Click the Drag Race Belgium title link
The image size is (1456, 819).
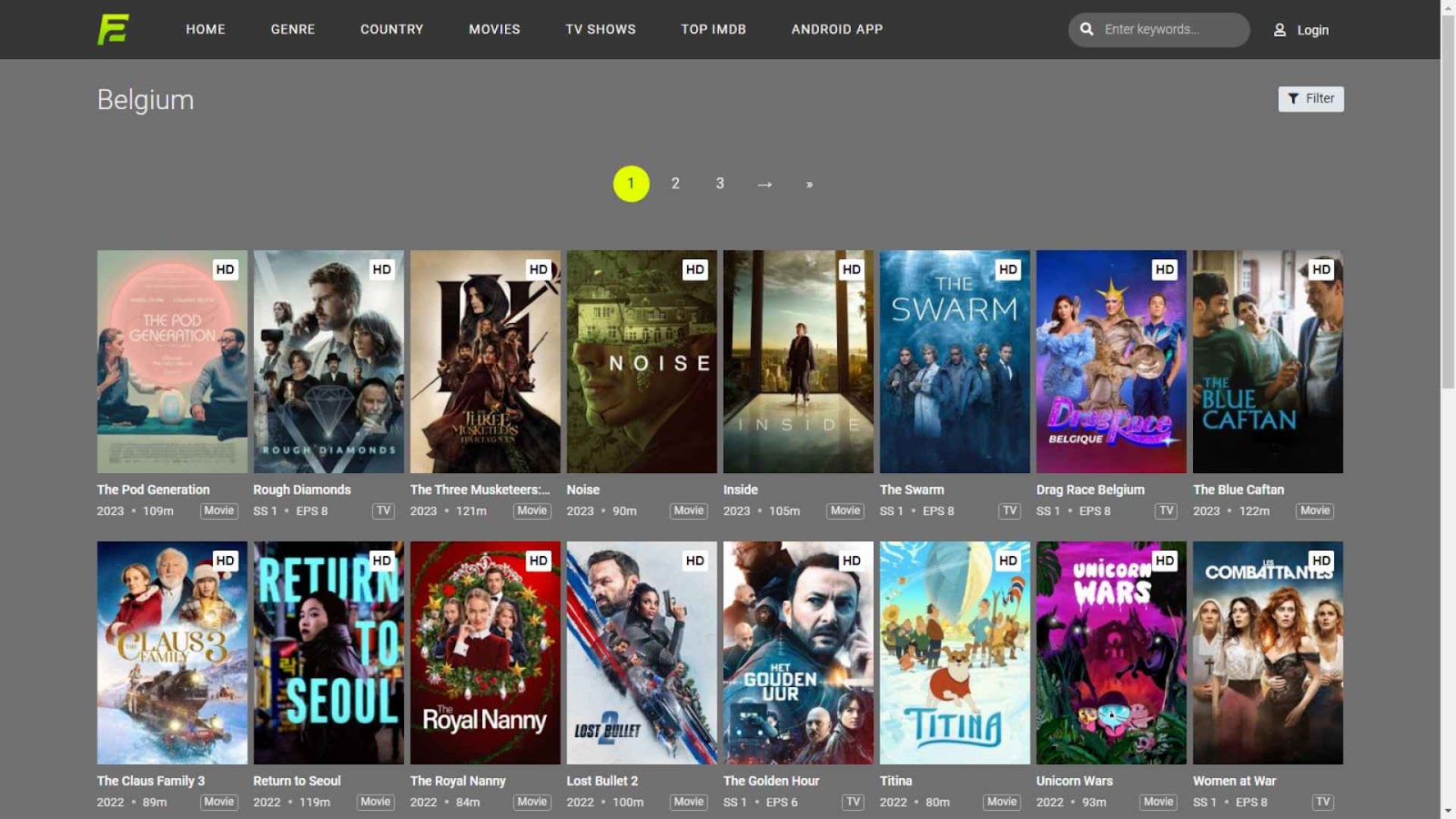[1090, 490]
